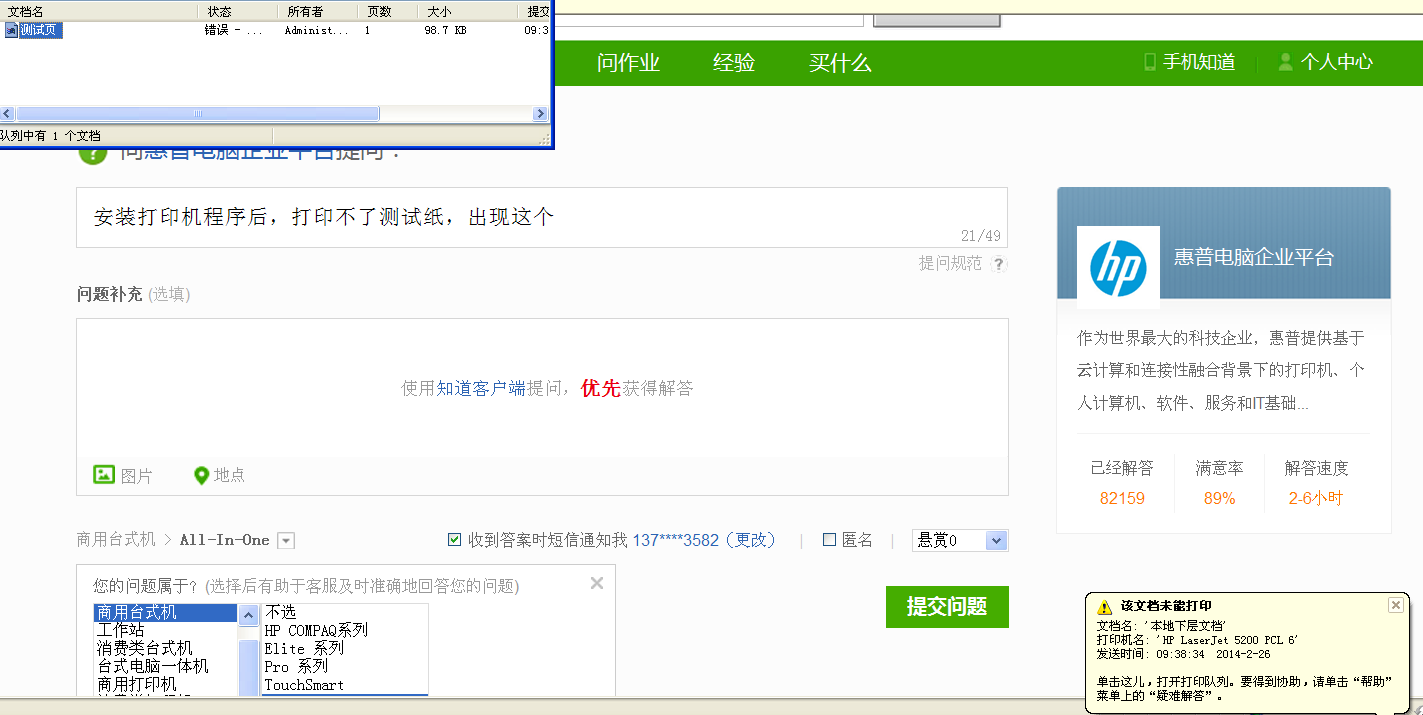Expand the All-In-One category dropdown arrow

tap(286, 541)
